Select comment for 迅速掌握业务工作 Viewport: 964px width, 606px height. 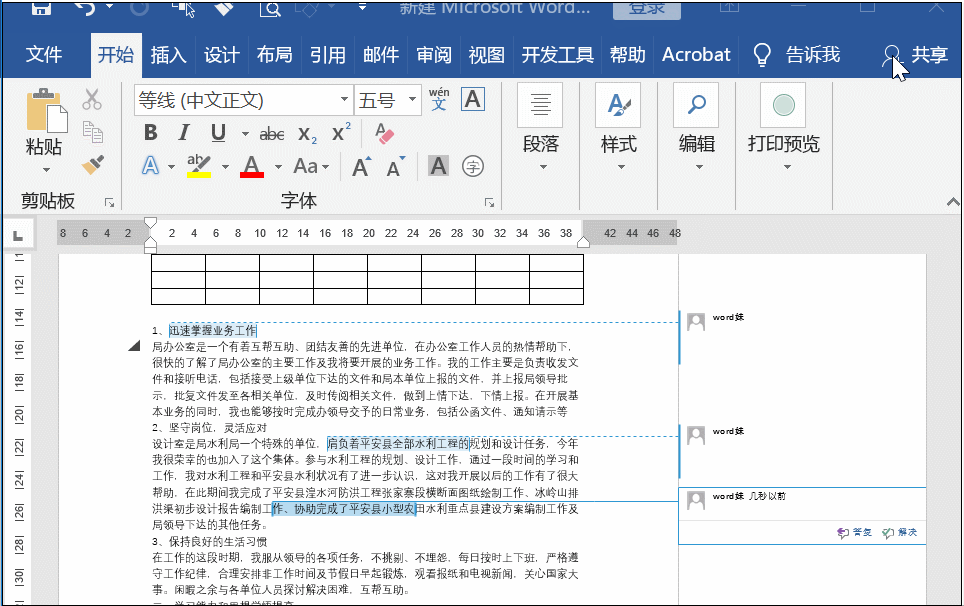pos(802,337)
